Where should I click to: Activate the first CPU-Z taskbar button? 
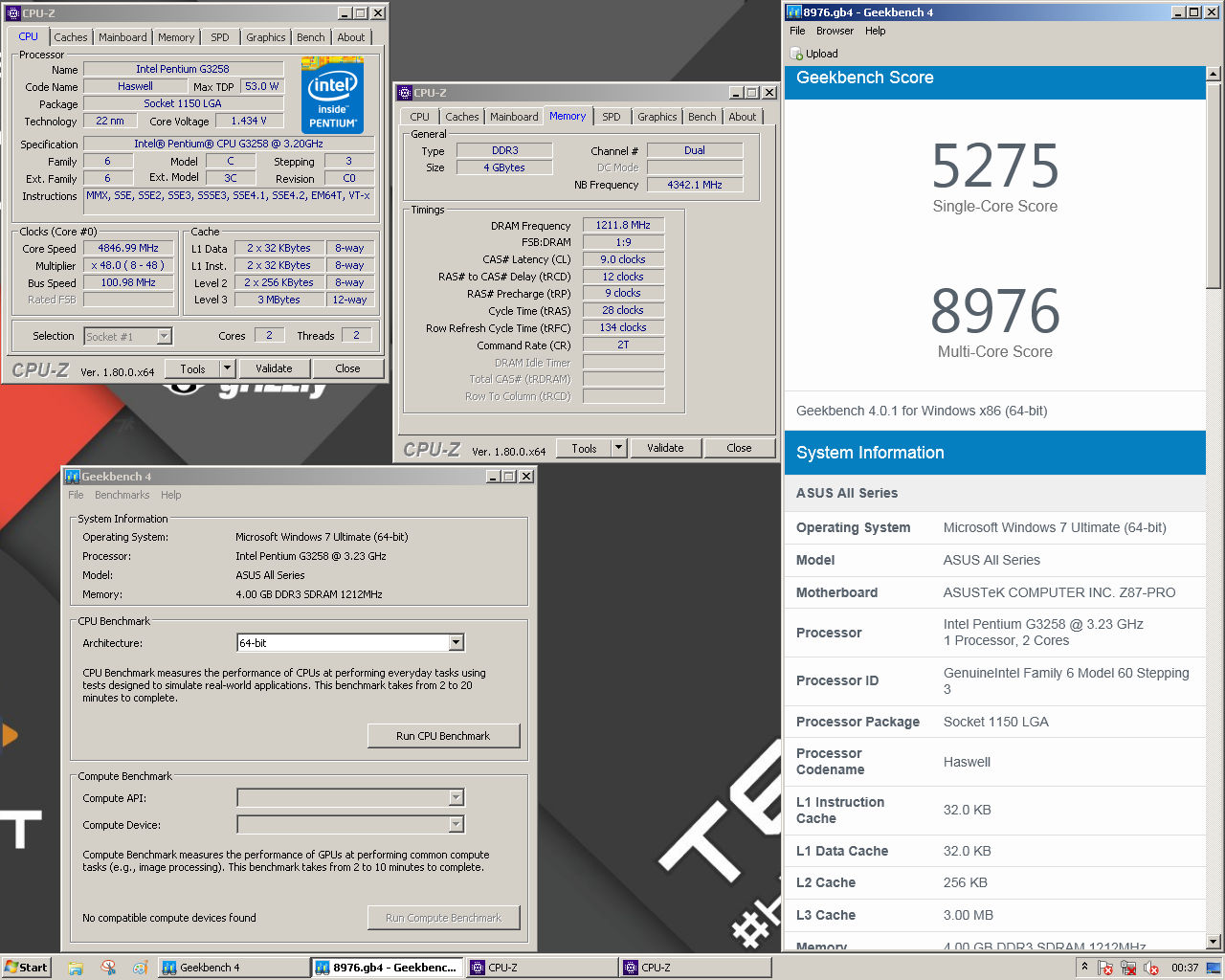(x=542, y=968)
